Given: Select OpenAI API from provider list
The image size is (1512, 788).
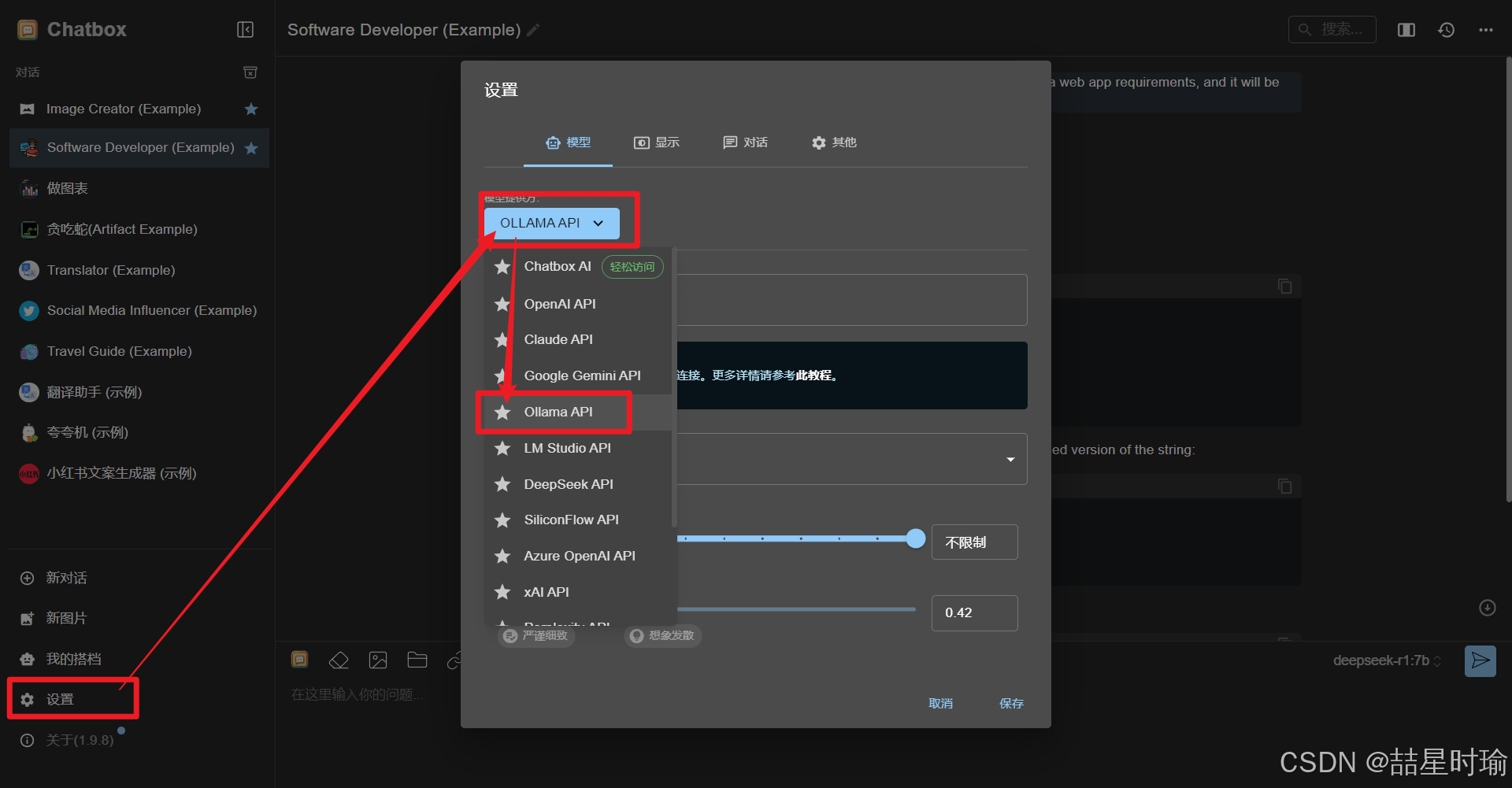Looking at the screenshot, I should [x=579, y=304].
